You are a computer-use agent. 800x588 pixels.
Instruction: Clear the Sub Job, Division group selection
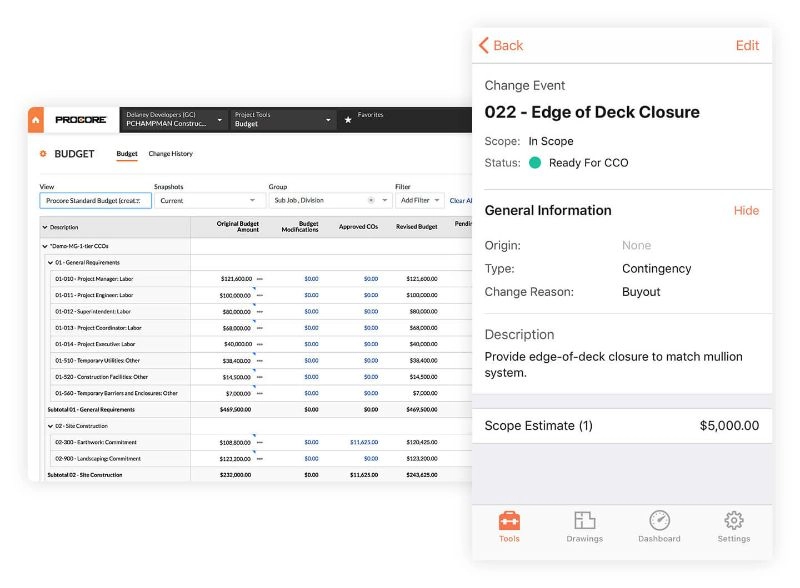pyautogui.click(x=371, y=201)
